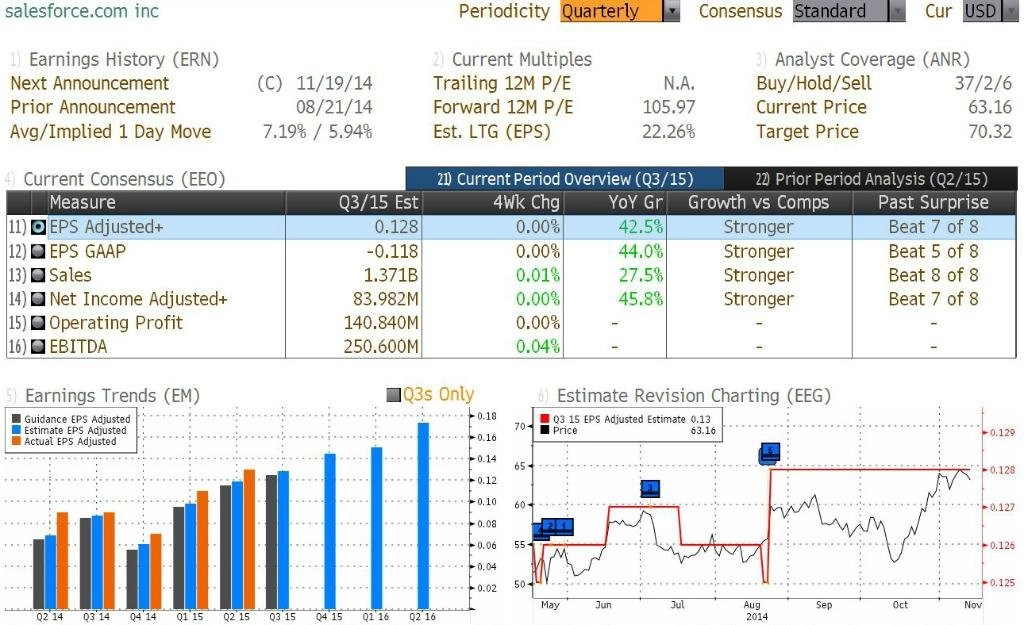Click the EPS GAAP Beat 5 of 8 cell
This screenshot has width=1024, height=625.
[x=934, y=251]
